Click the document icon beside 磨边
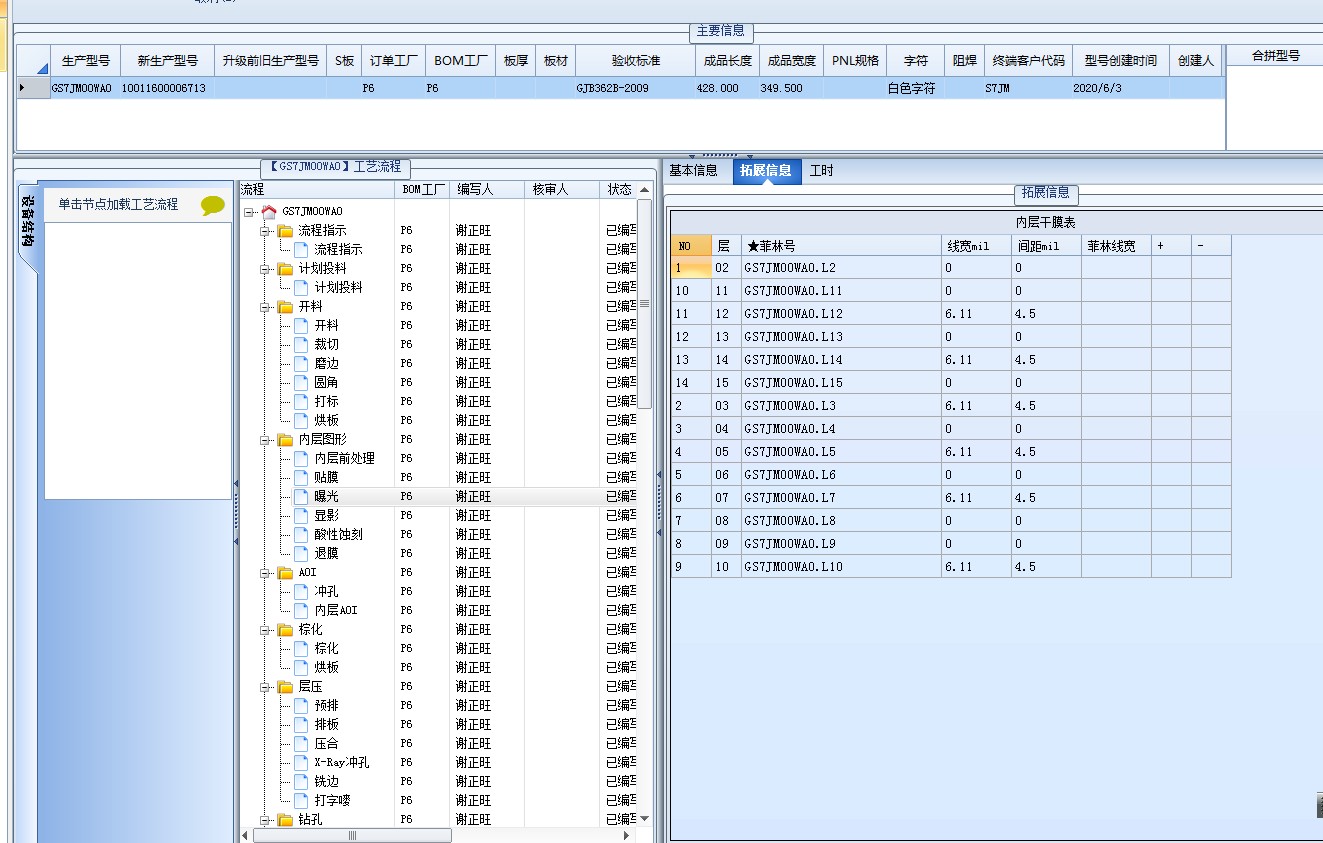 pyautogui.click(x=302, y=363)
